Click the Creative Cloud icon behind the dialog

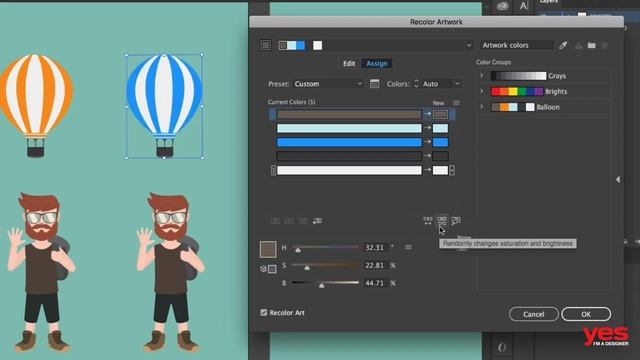pos(502,6)
